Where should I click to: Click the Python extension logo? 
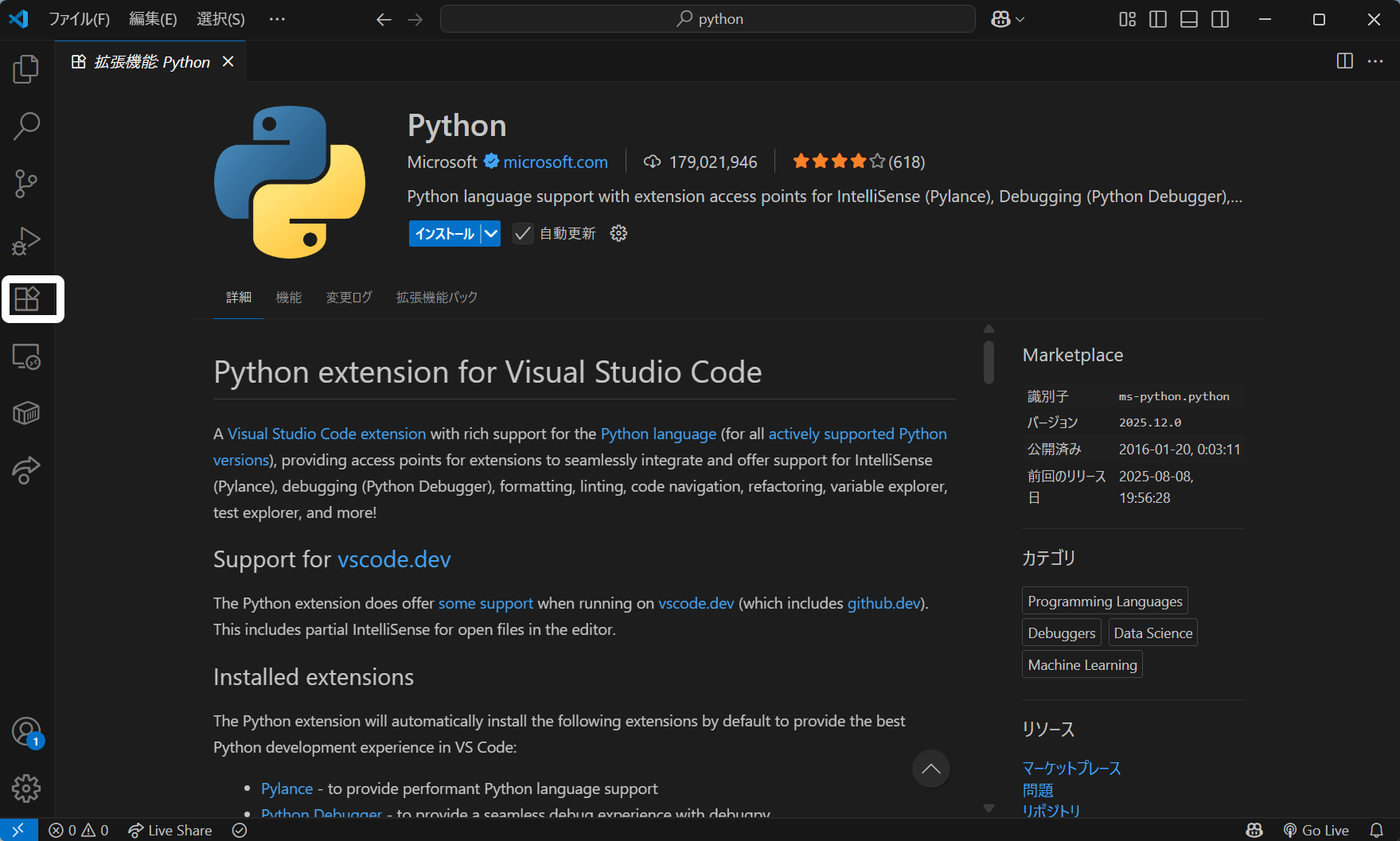tap(290, 182)
